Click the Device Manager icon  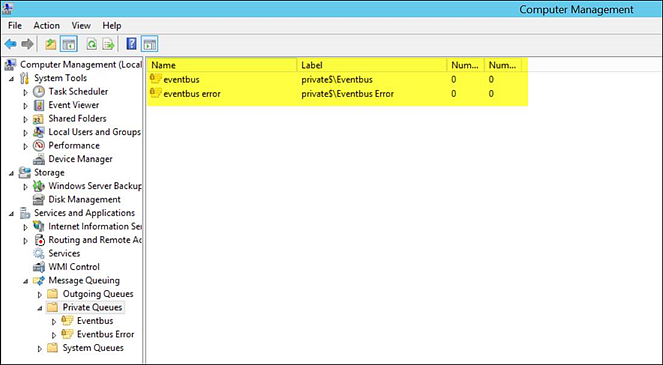39,159
